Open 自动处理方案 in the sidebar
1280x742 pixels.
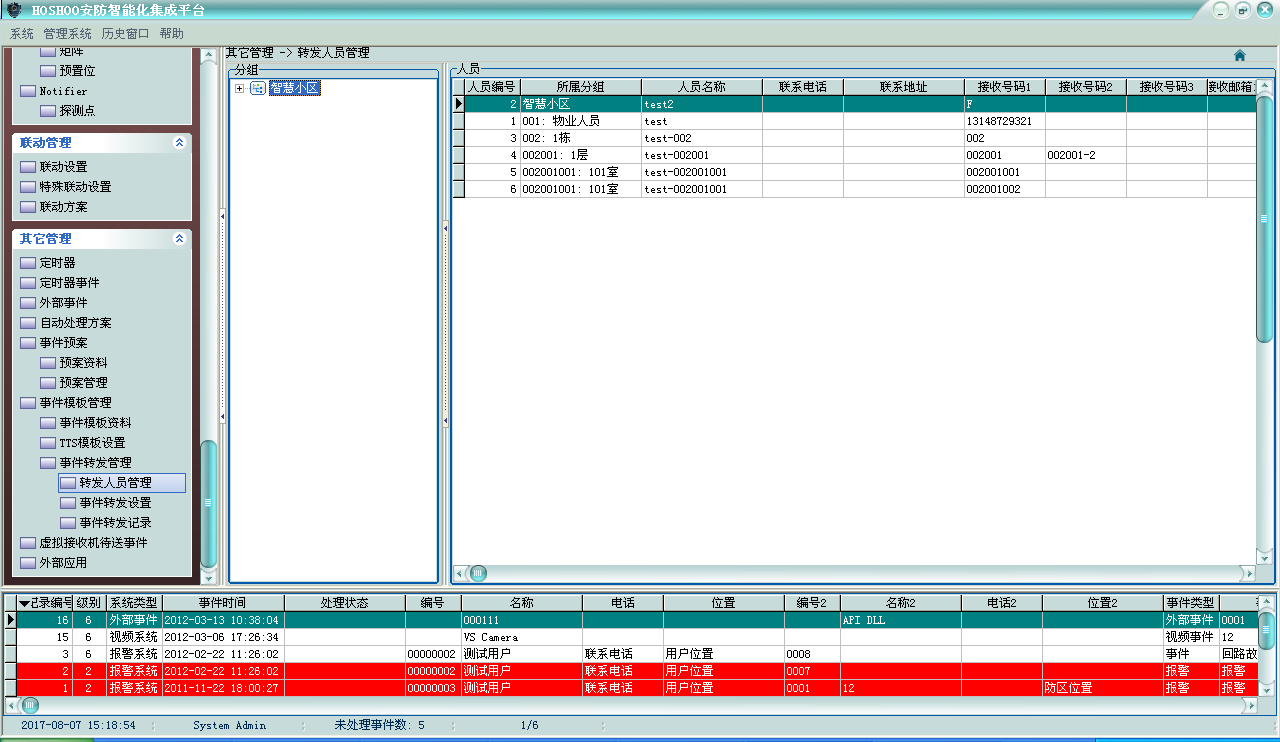(x=75, y=323)
